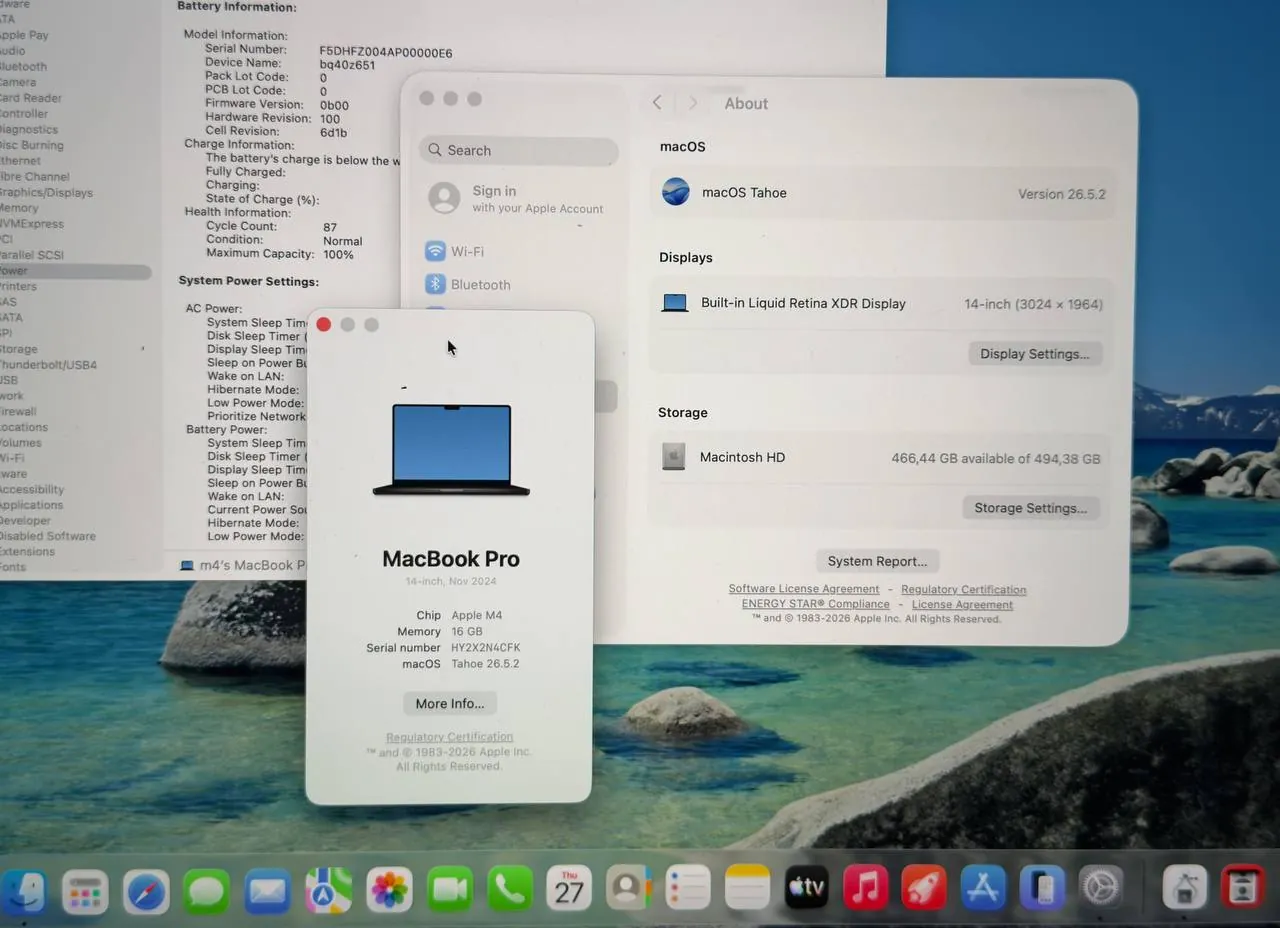Select Sign in with your Apple Account
1280x928 pixels.
tap(516, 198)
